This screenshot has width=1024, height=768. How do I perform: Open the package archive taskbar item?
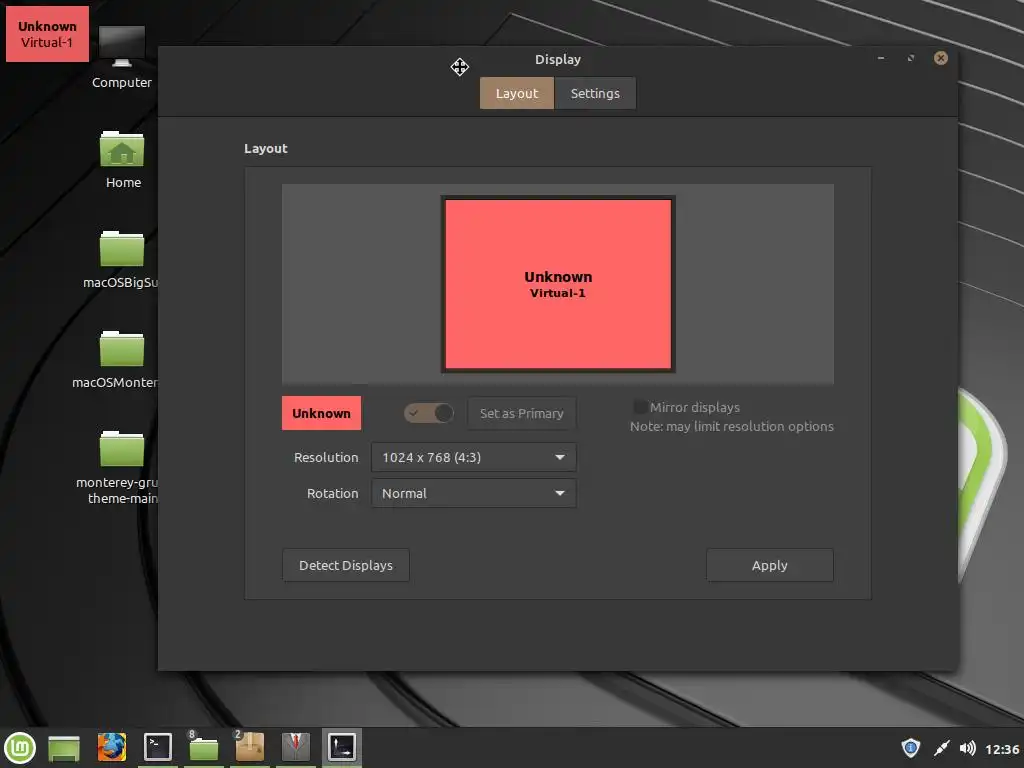tap(249, 748)
